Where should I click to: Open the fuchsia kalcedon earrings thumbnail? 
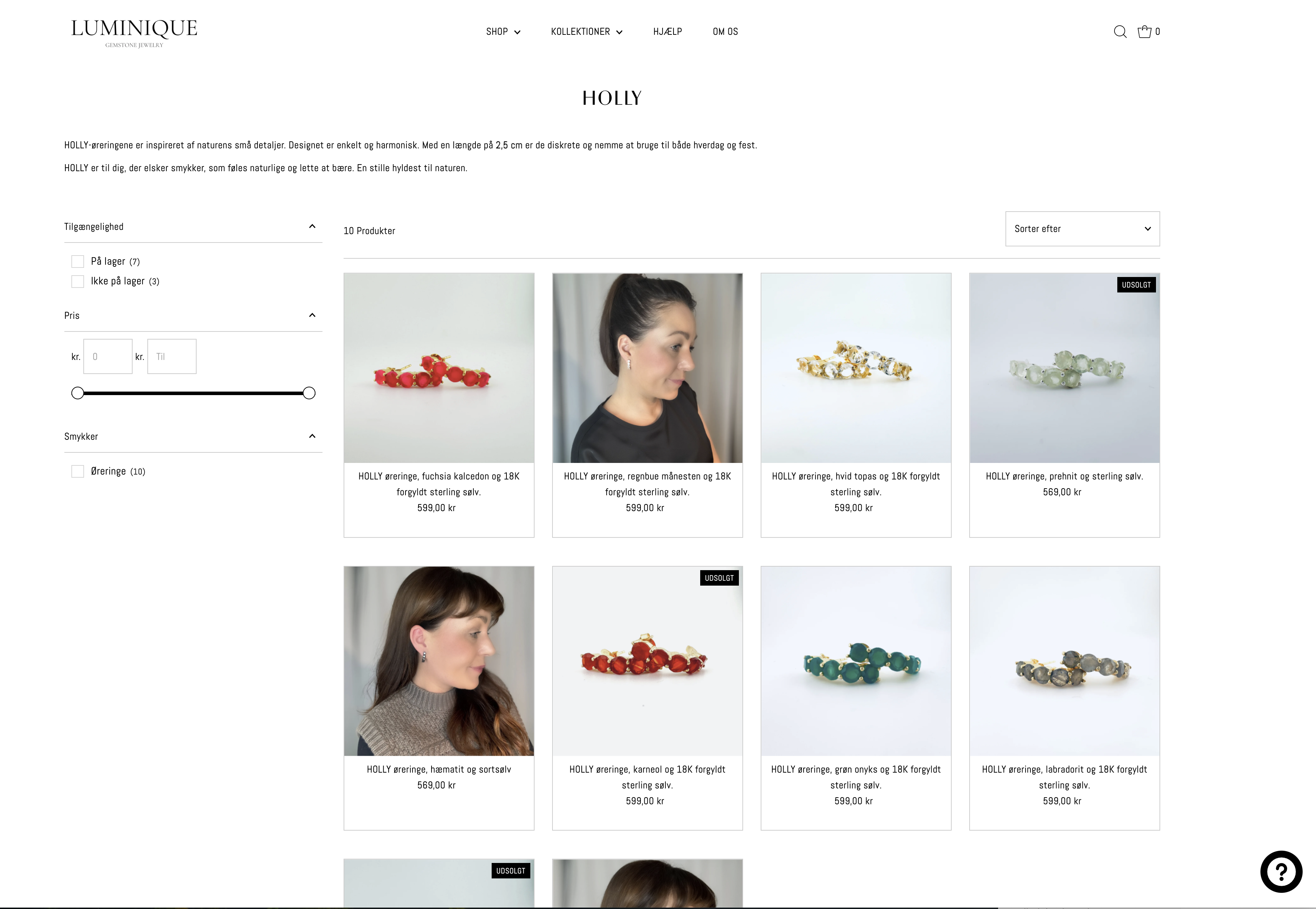[439, 368]
